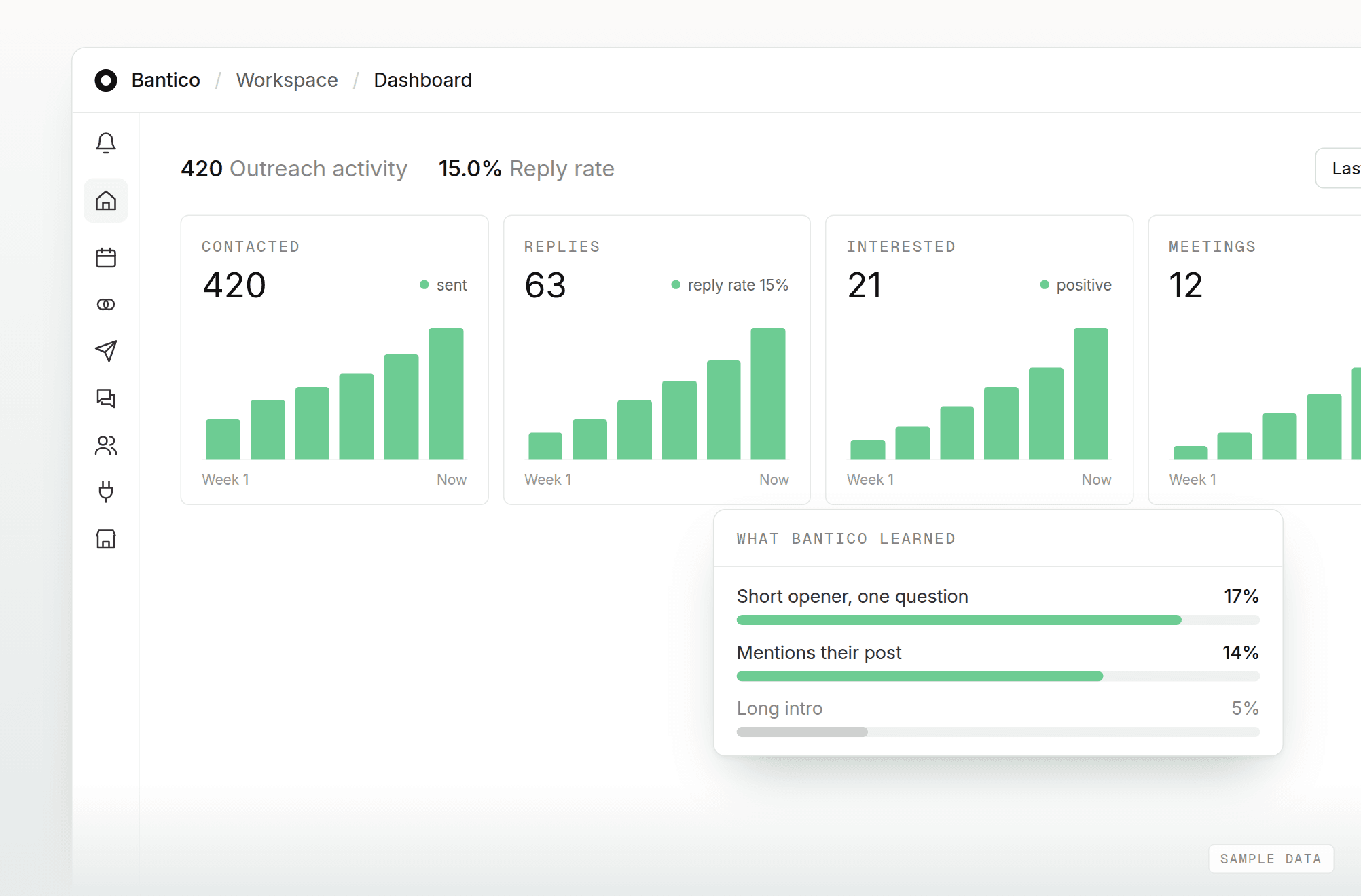1361x896 pixels.
Task: Click the tallest bar in Contacted chart
Action: click(446, 394)
